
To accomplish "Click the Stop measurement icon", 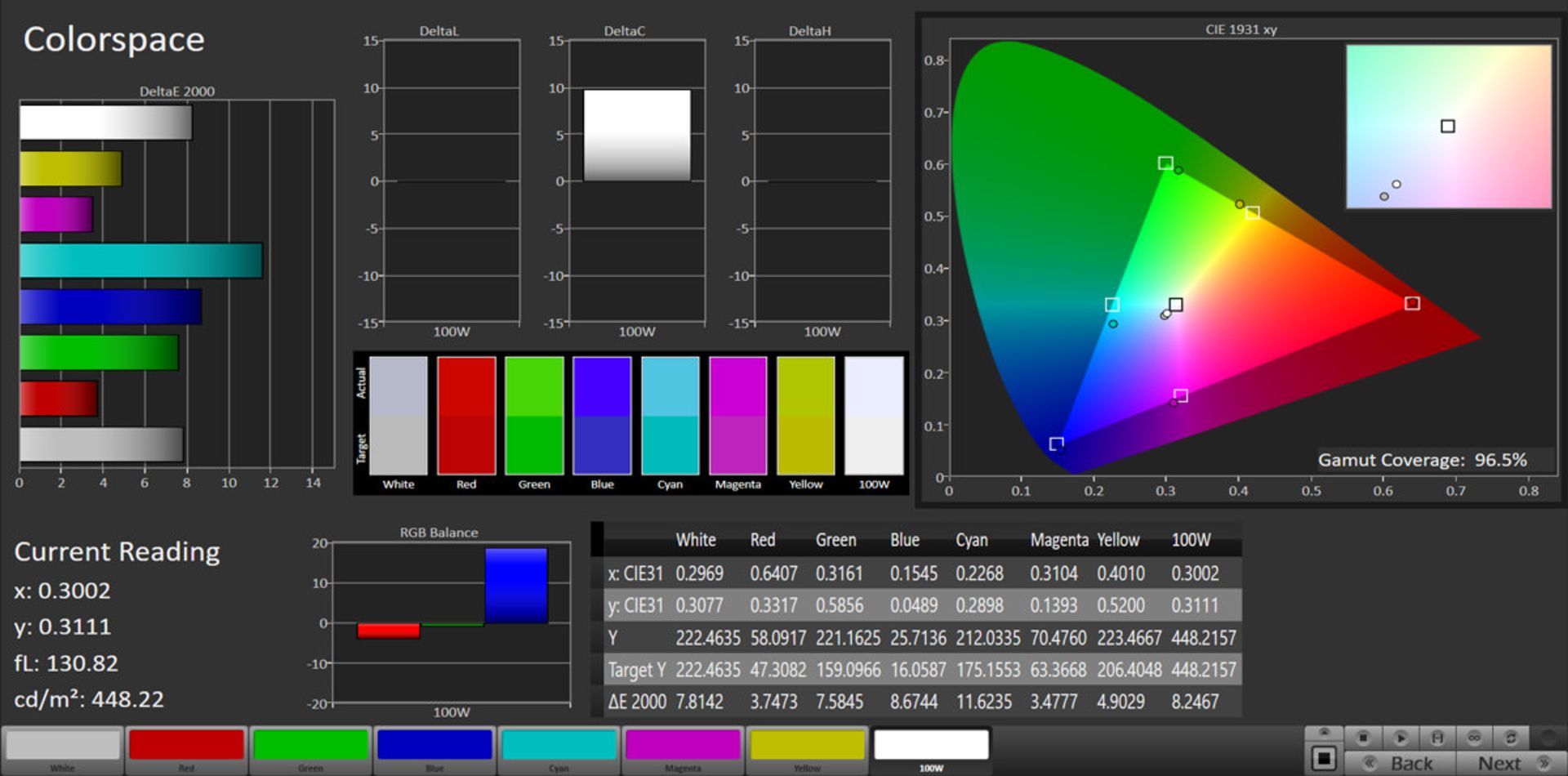I will tap(1363, 738).
